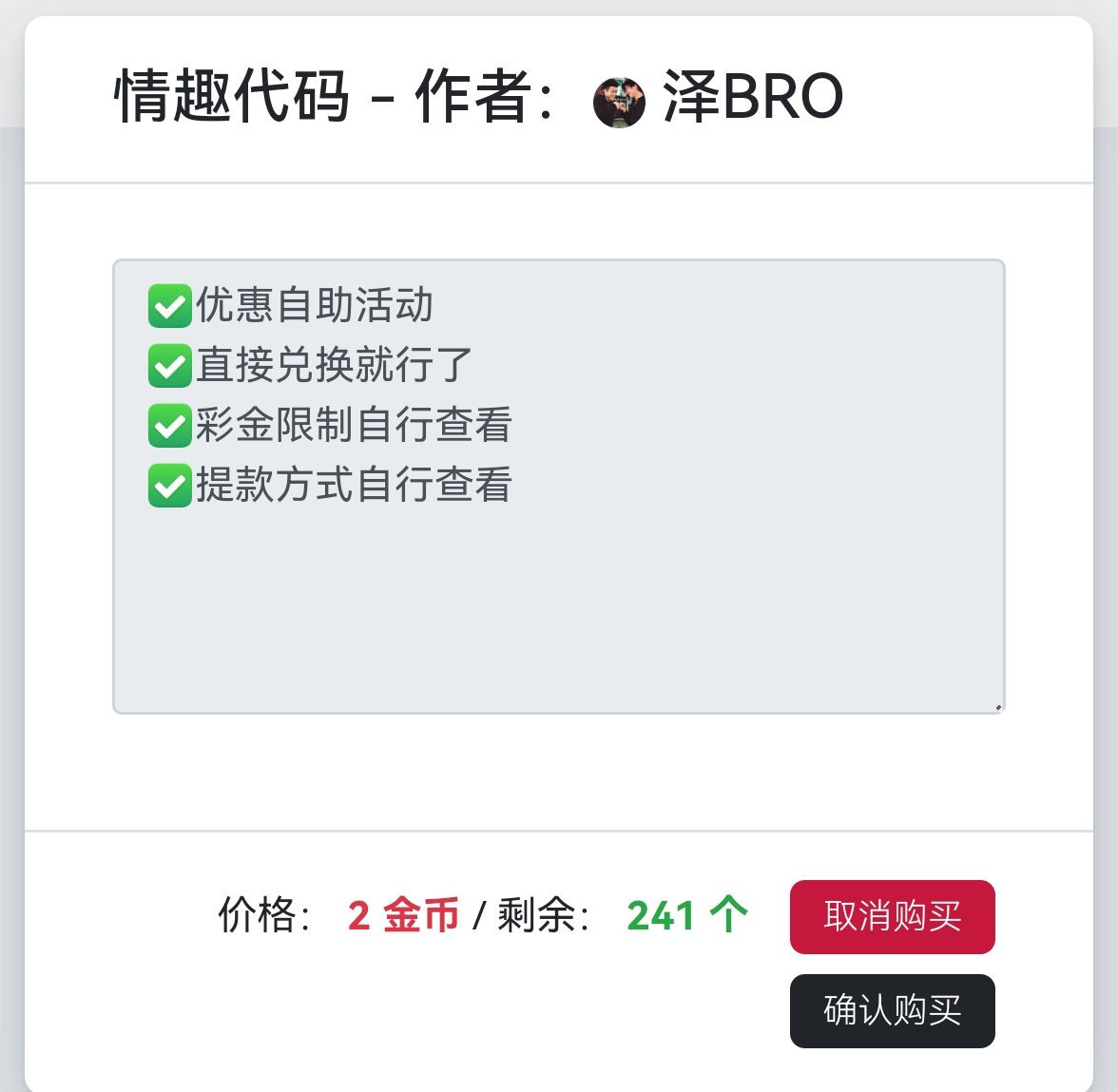This screenshot has width=1118, height=1092.
Task: Click the green 241 个 remaining count
Action: pos(687,916)
